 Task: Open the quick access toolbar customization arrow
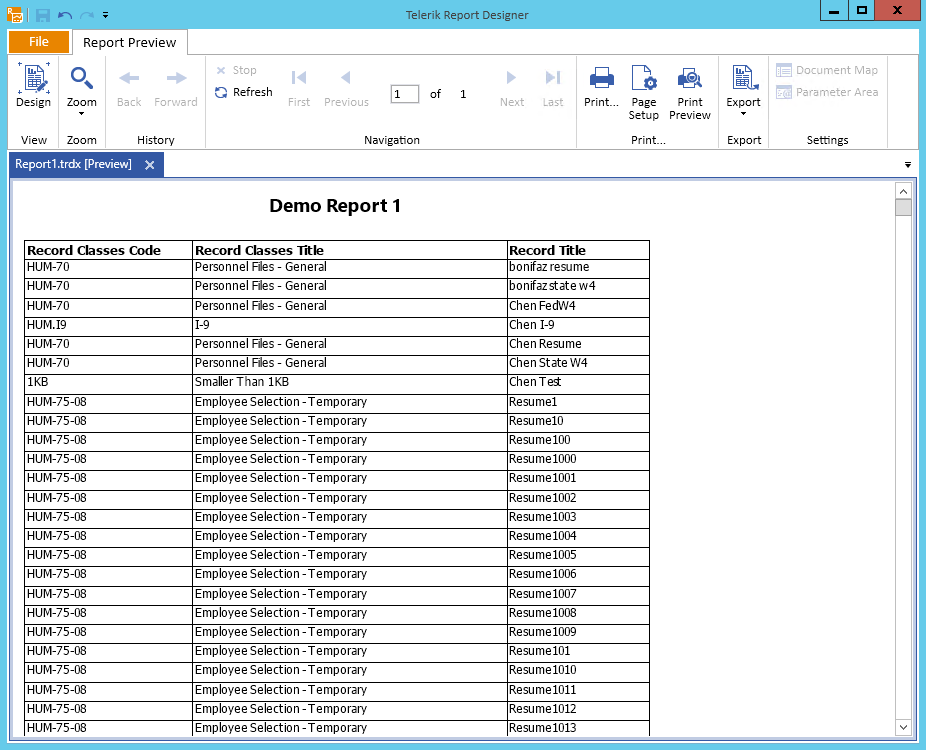click(105, 14)
